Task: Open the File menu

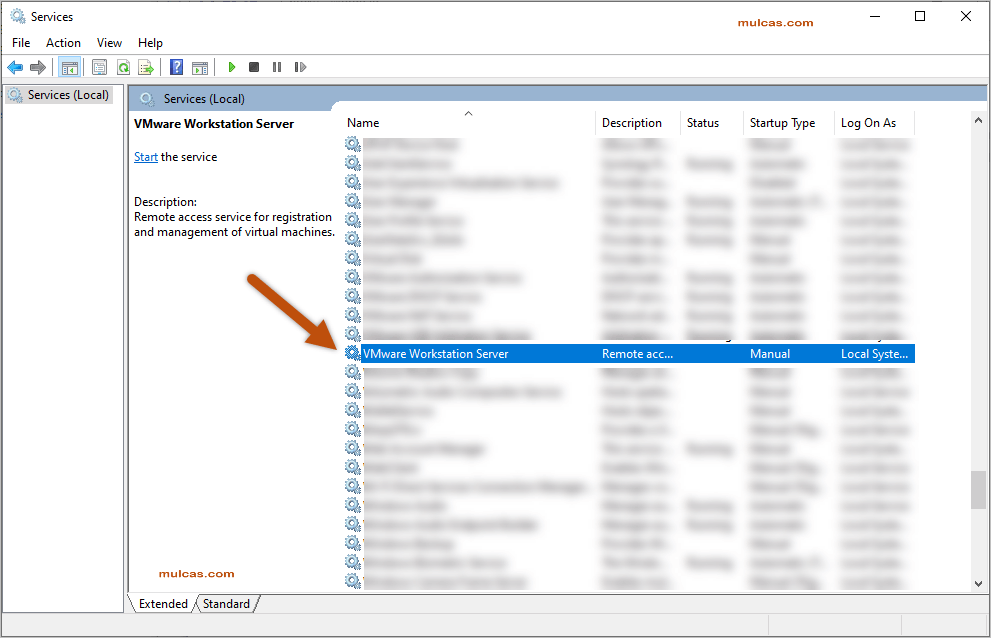Action: click(x=21, y=43)
